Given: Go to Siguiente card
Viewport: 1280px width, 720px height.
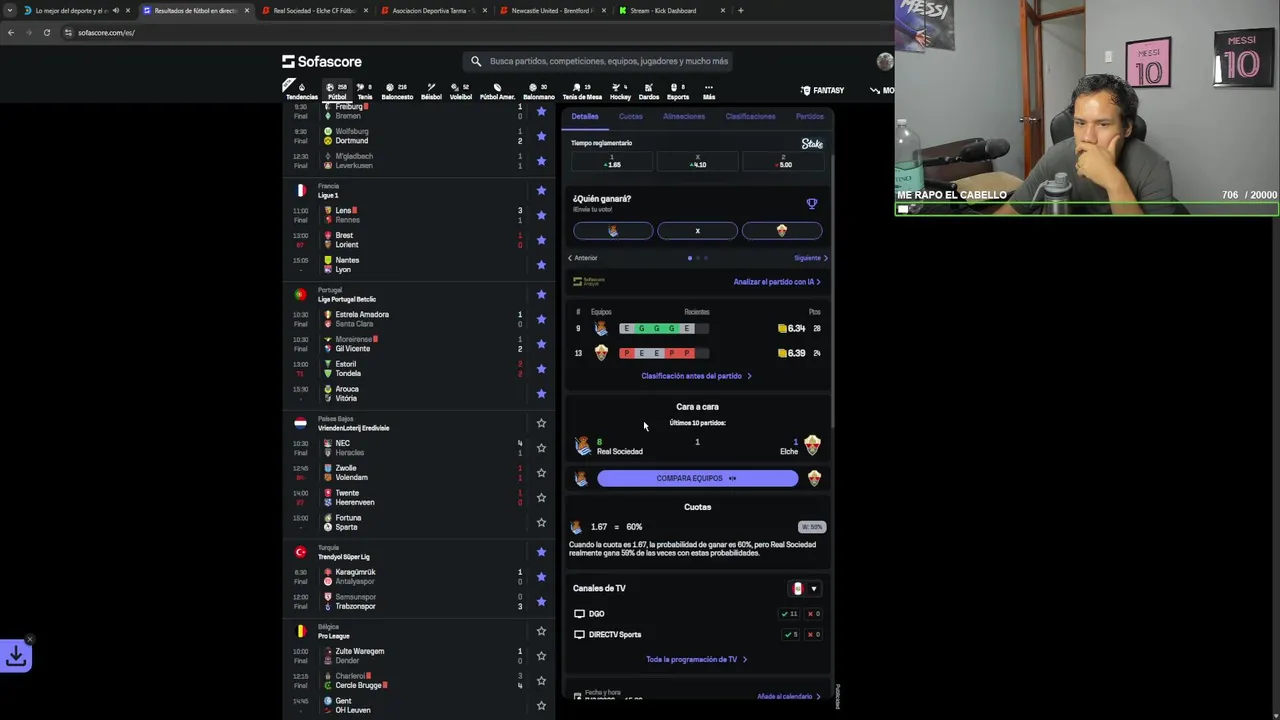Looking at the screenshot, I should [811, 258].
